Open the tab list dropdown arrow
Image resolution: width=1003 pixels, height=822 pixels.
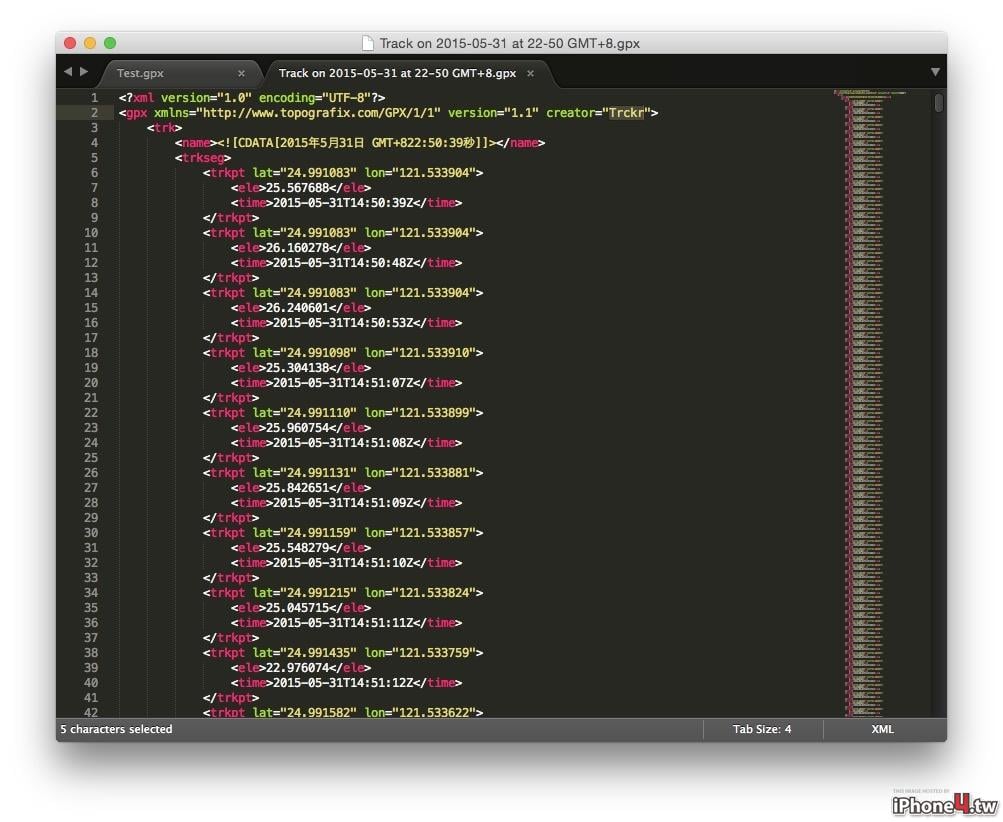(935, 72)
